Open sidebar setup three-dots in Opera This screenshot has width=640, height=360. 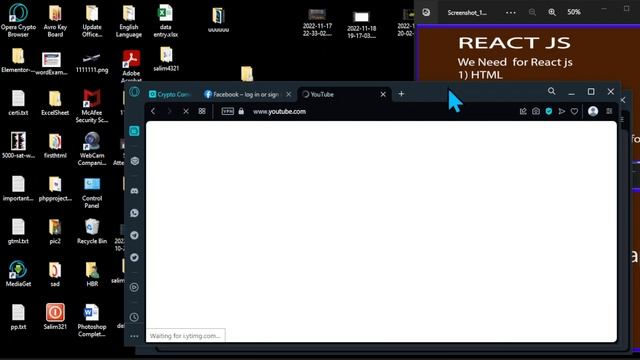(x=134, y=336)
